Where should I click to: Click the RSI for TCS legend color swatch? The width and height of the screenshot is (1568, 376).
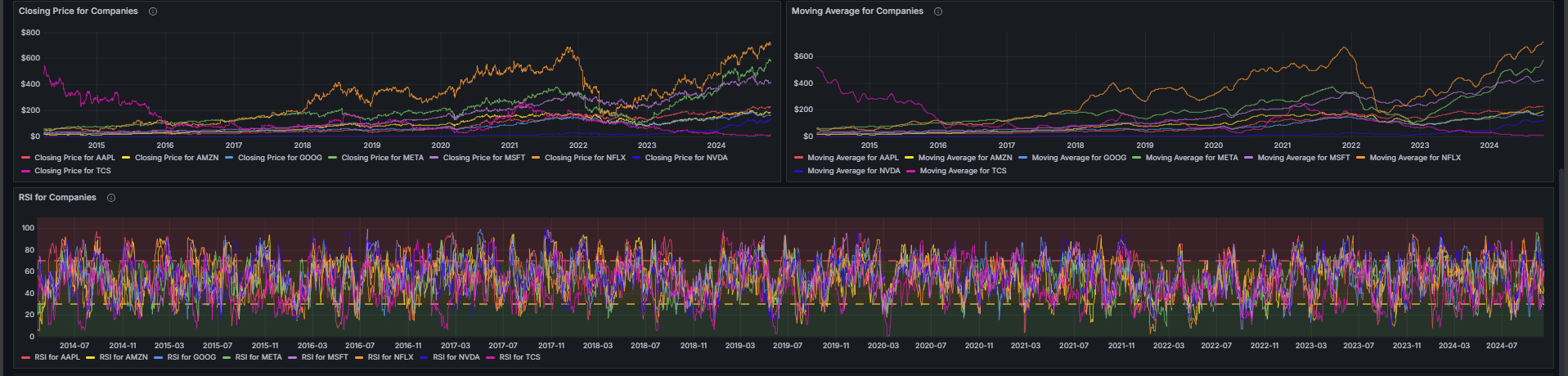coord(491,357)
